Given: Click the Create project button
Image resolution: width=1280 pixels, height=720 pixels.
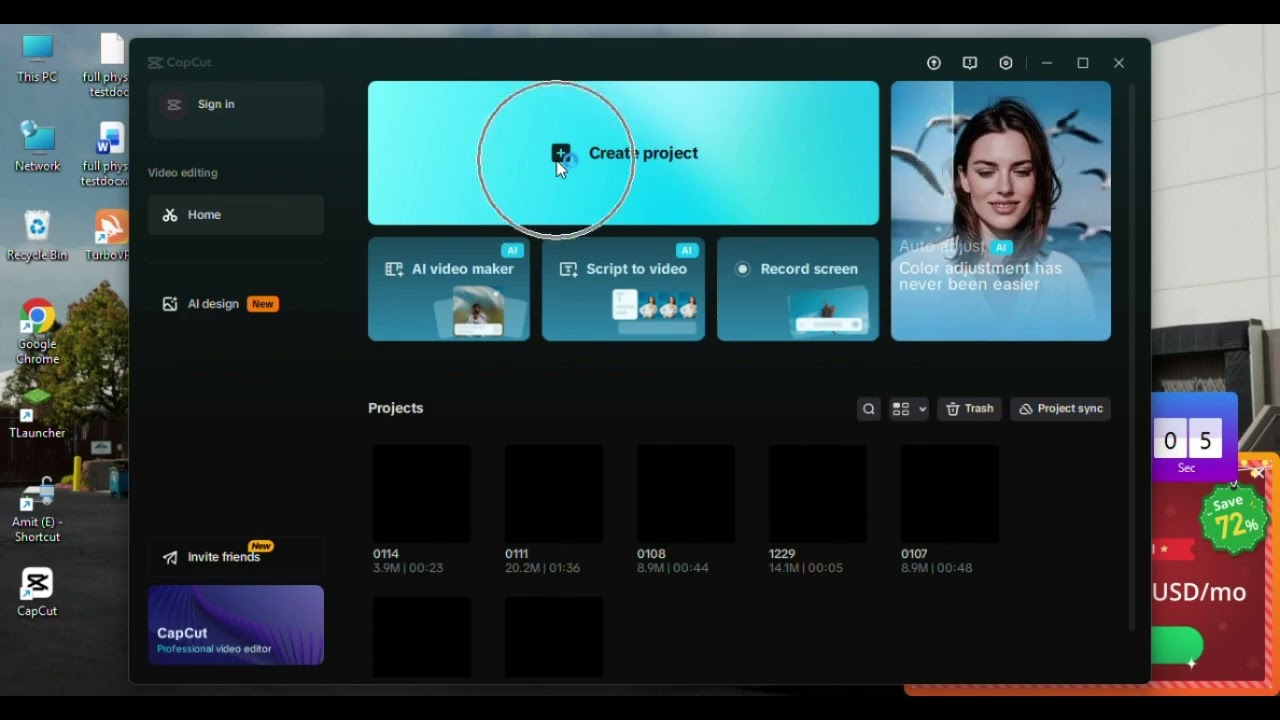Looking at the screenshot, I should coord(623,153).
